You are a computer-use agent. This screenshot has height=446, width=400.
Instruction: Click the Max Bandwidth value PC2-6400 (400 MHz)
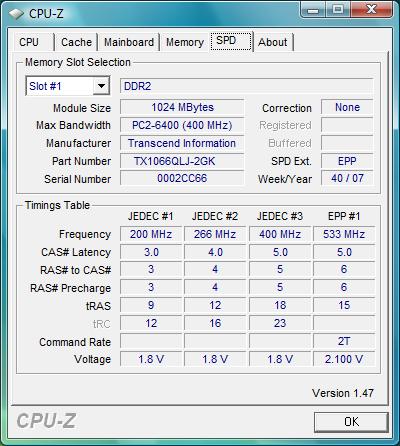(x=182, y=125)
